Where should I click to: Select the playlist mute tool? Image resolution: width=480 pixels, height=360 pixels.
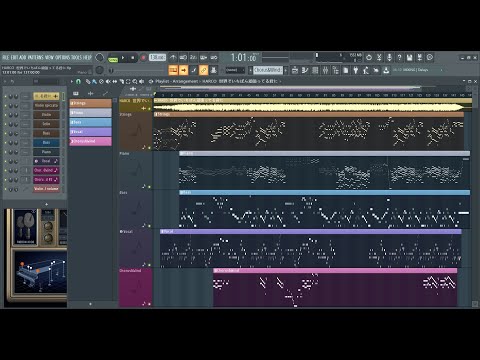click(x=108, y=81)
